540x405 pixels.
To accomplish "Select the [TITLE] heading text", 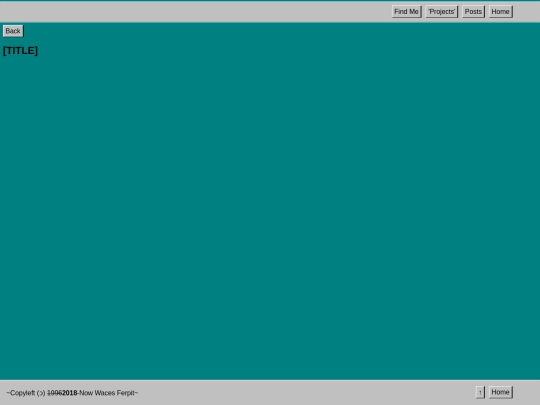I will pyautogui.click(x=20, y=51).
